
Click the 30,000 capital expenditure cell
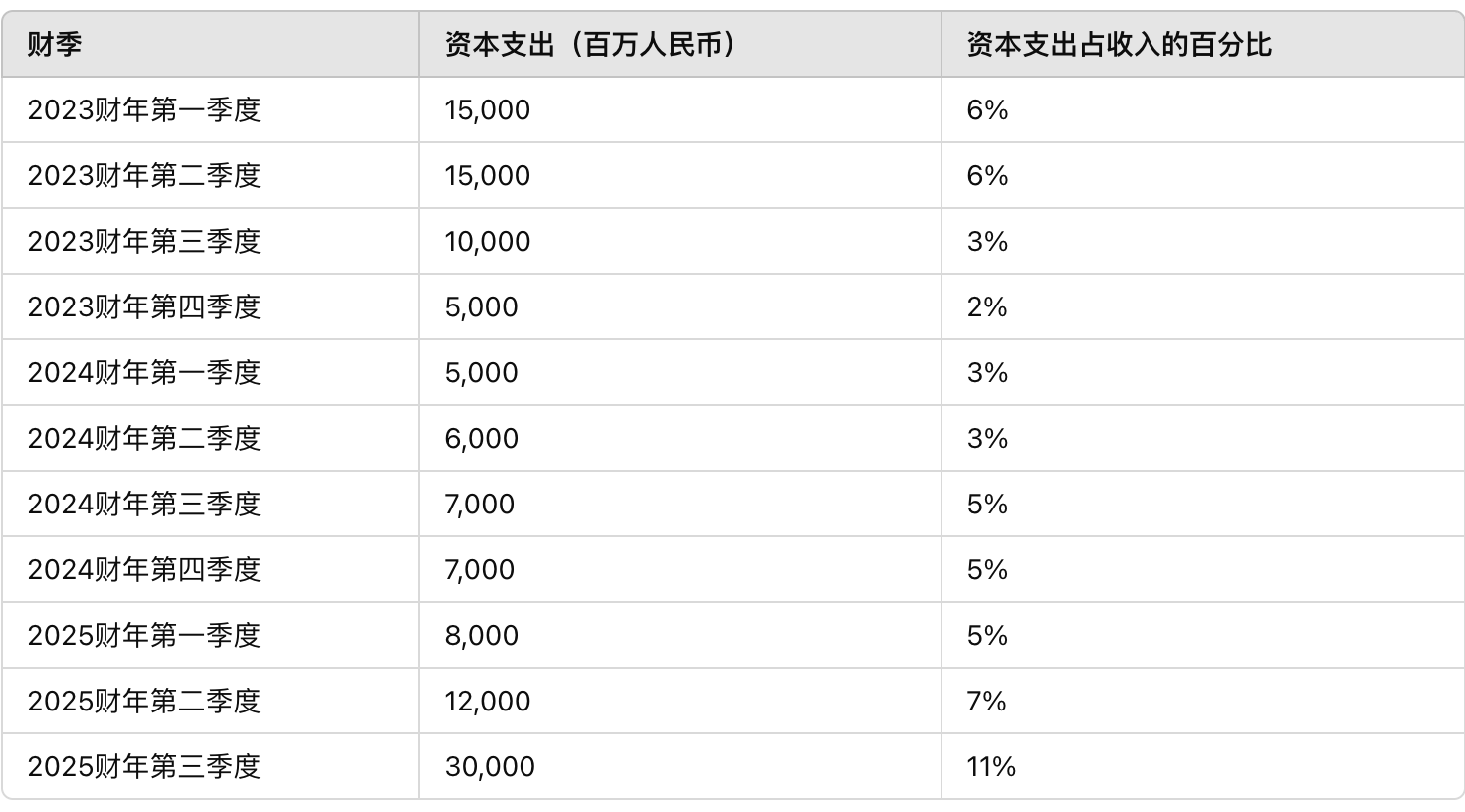[x=490, y=766]
